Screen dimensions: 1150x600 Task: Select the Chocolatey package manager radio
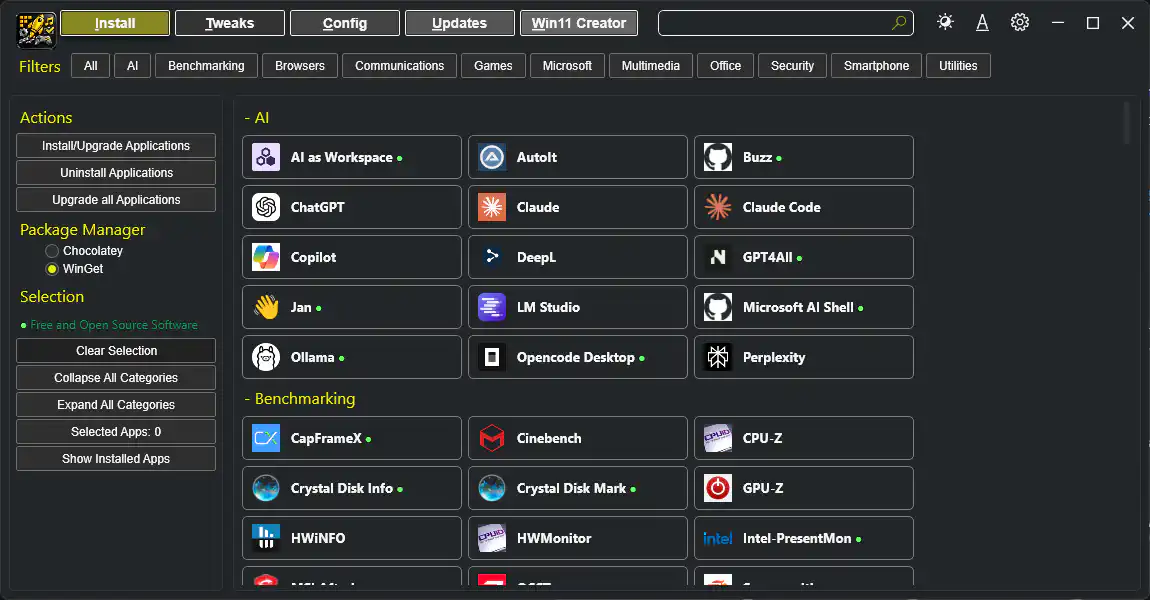coord(52,251)
